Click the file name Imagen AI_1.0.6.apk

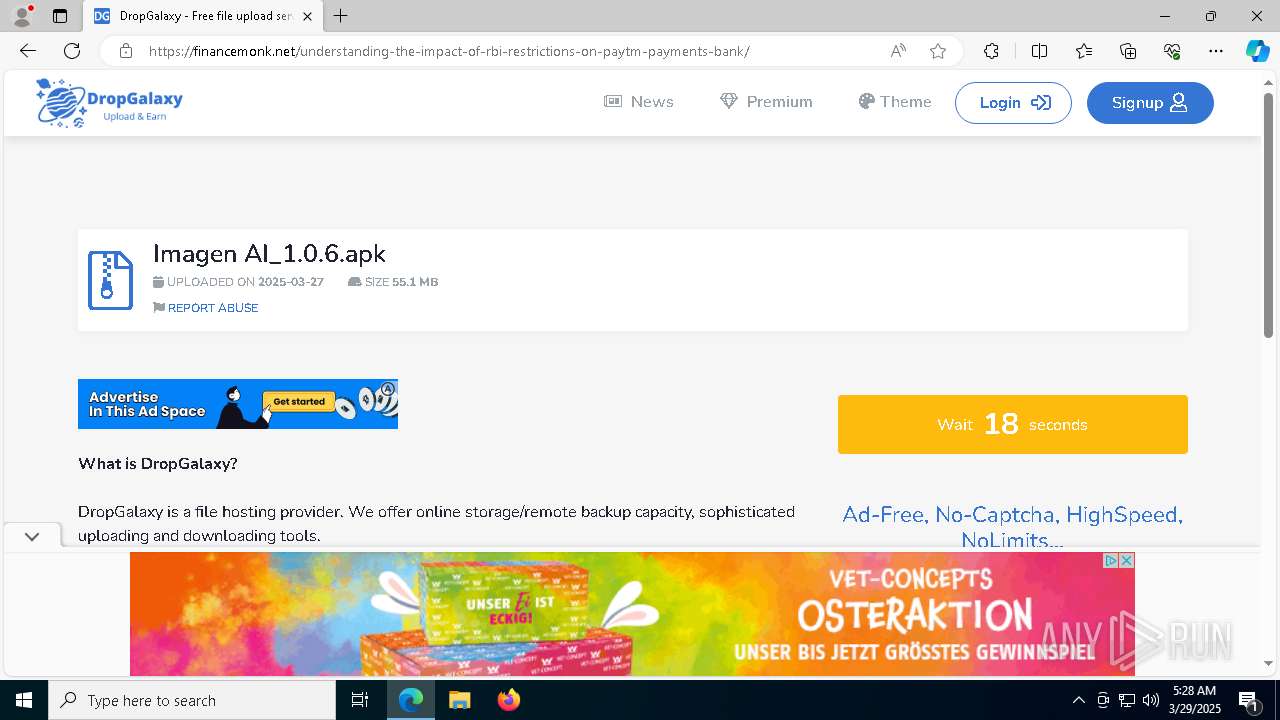tap(269, 254)
